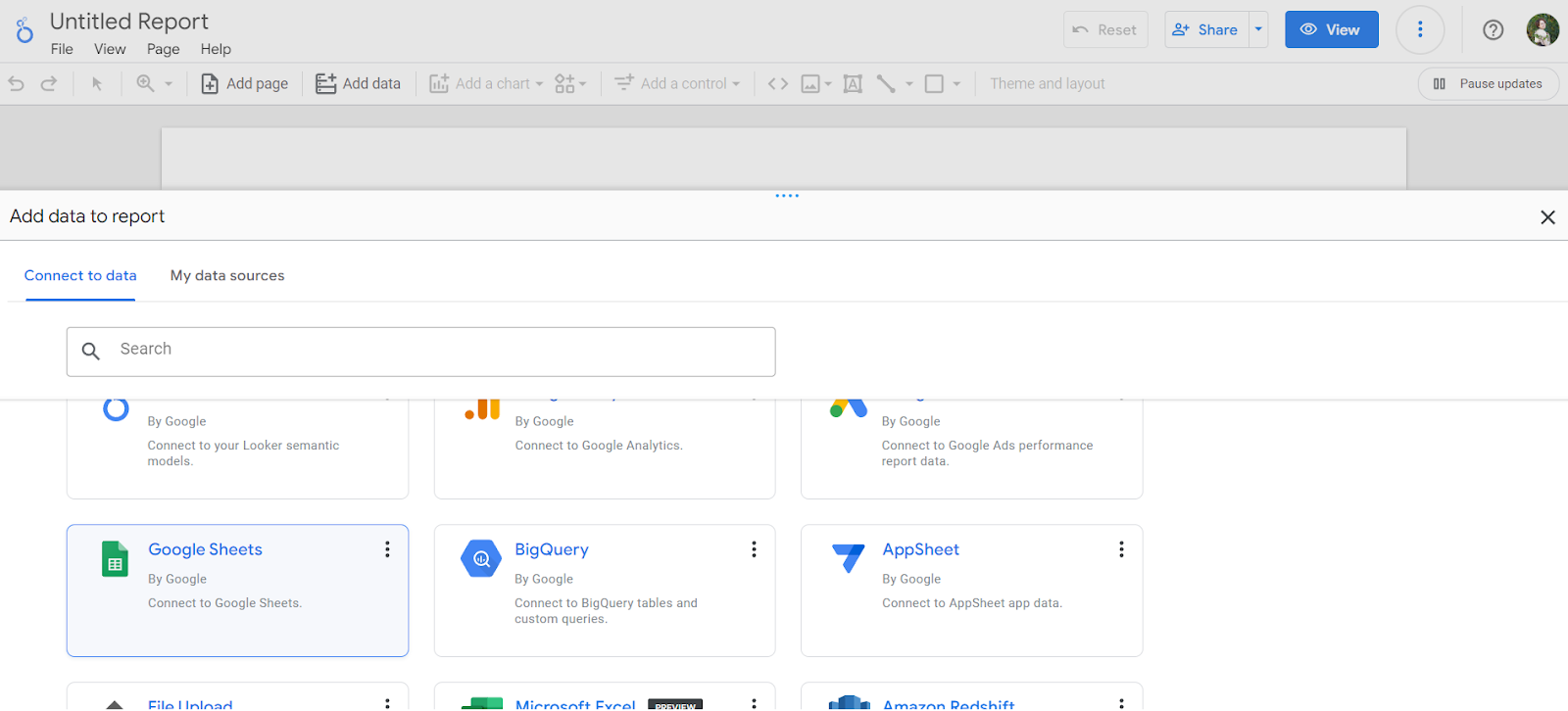
Task: Open Theme and layout panel
Action: pos(1047,84)
